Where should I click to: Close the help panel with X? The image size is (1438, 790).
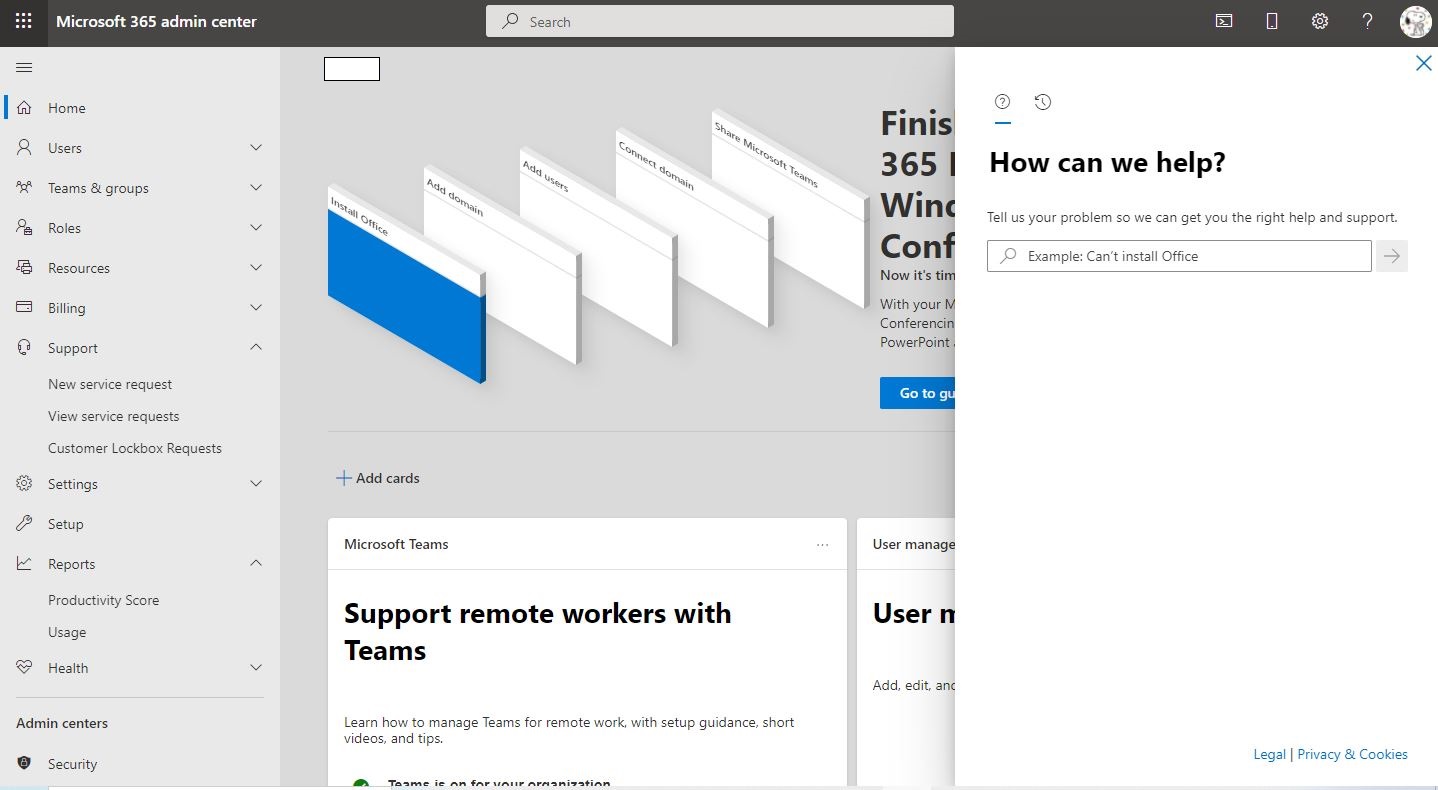(1423, 63)
